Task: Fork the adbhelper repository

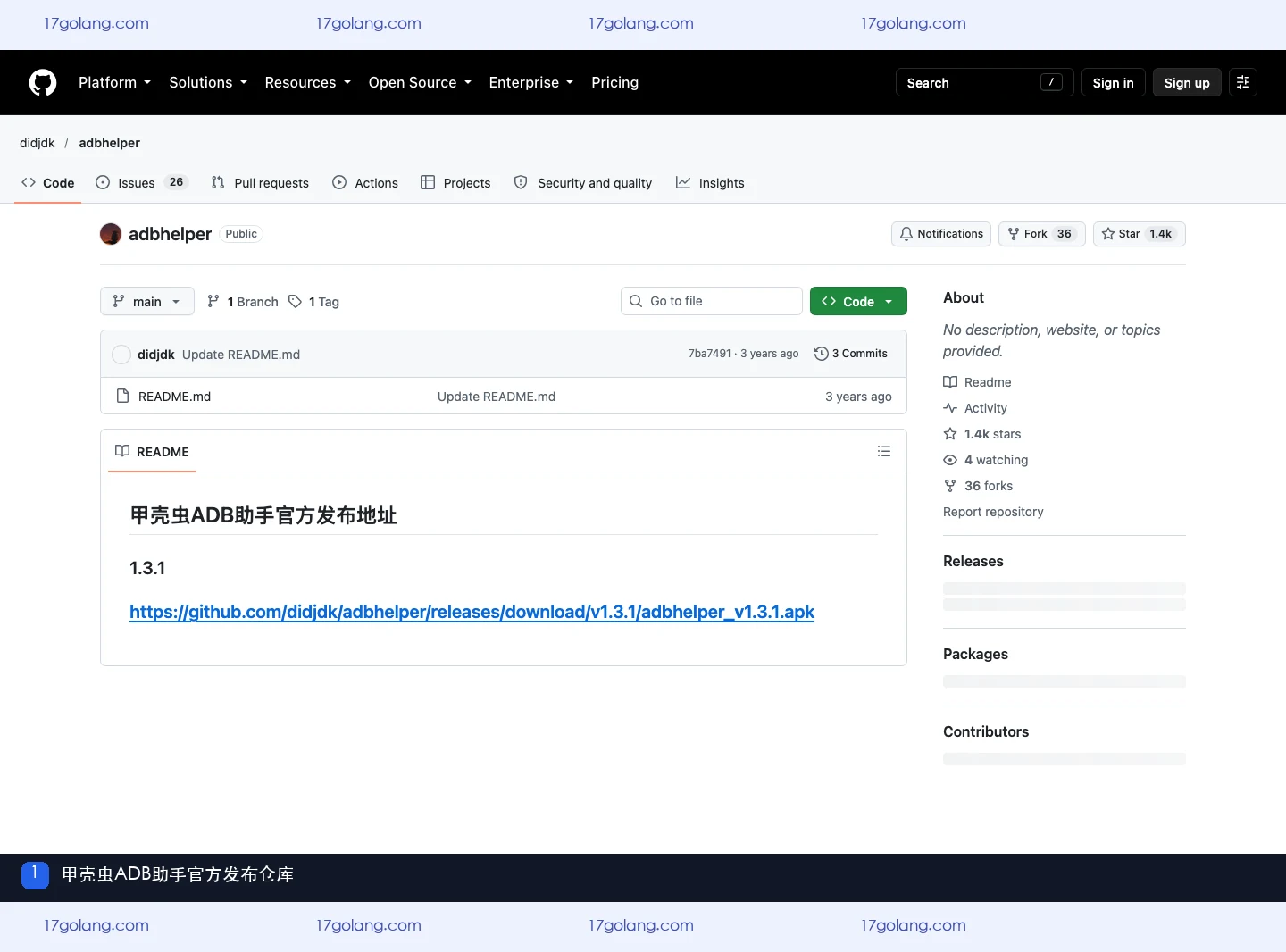Action: [1041, 234]
